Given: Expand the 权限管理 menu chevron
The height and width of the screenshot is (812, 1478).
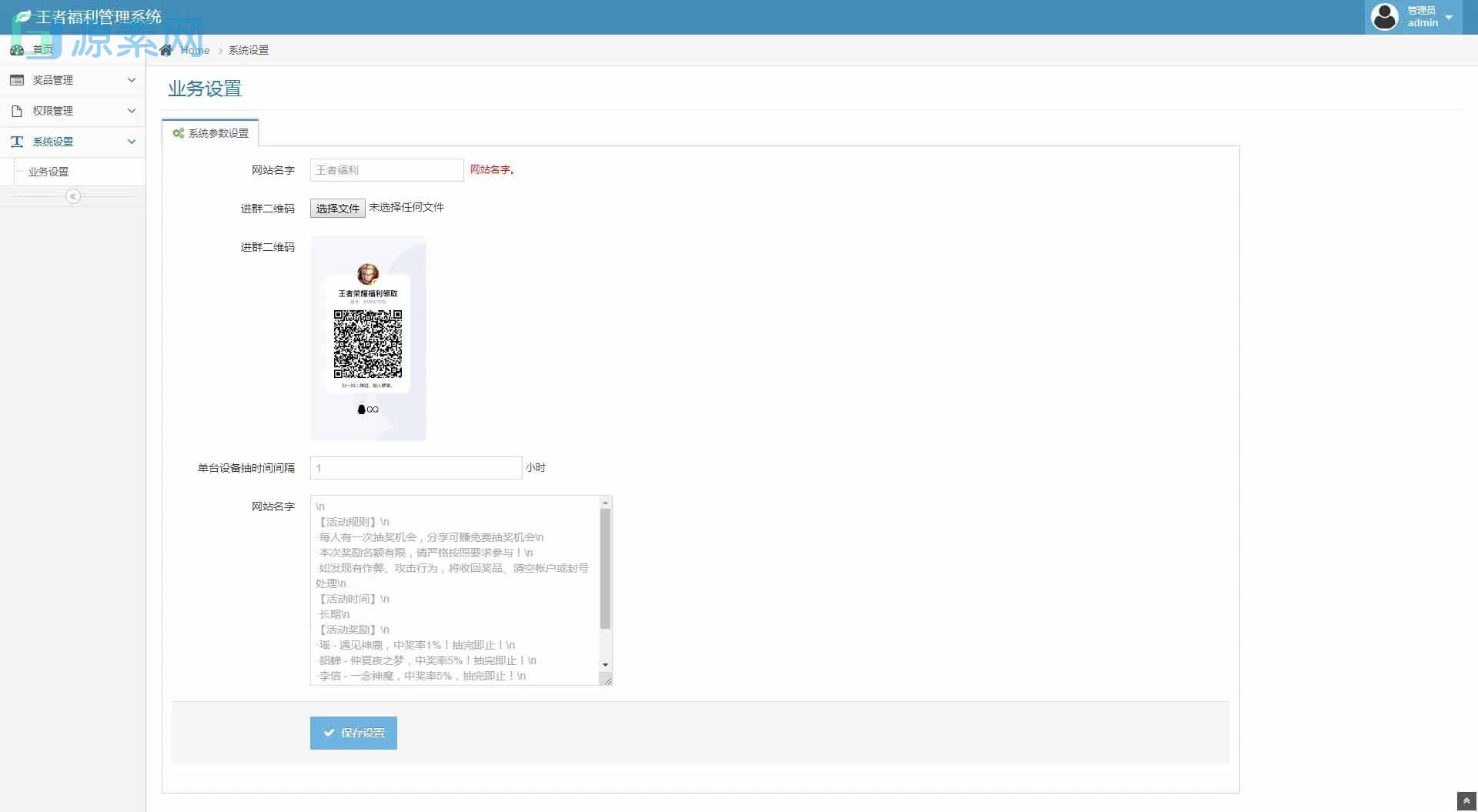Looking at the screenshot, I should pos(132,111).
